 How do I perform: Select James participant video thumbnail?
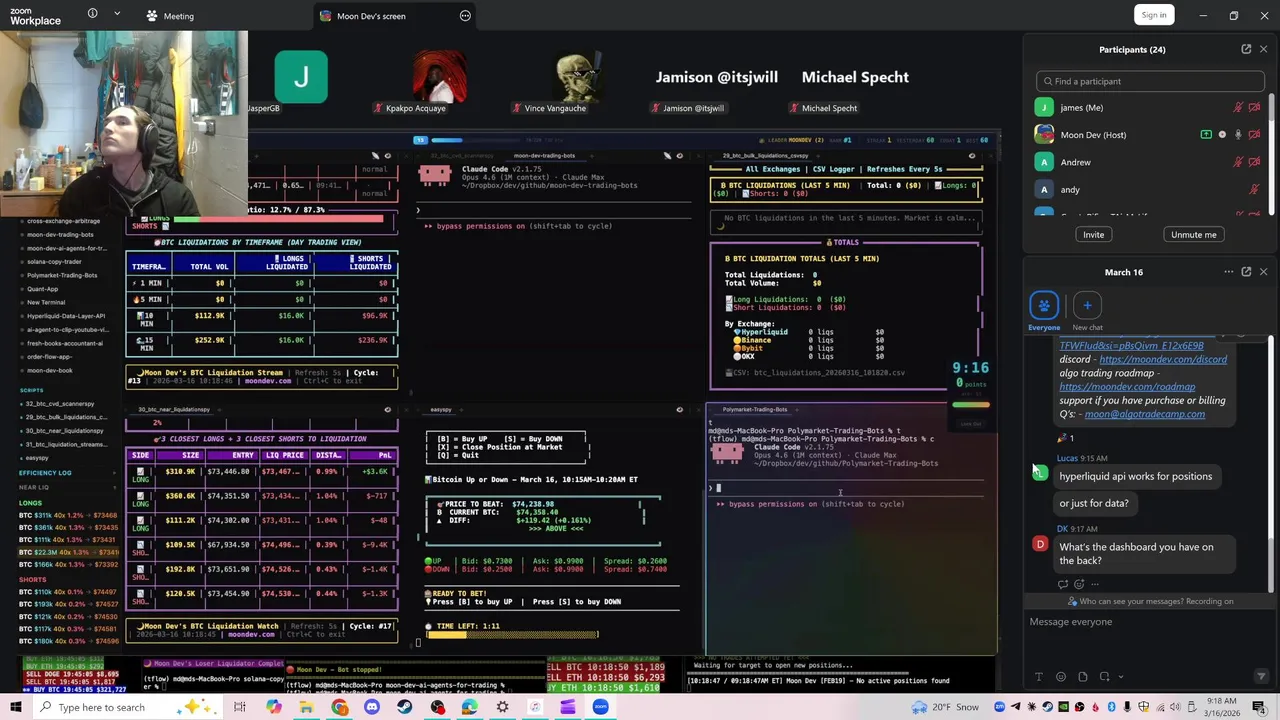[x=301, y=77]
